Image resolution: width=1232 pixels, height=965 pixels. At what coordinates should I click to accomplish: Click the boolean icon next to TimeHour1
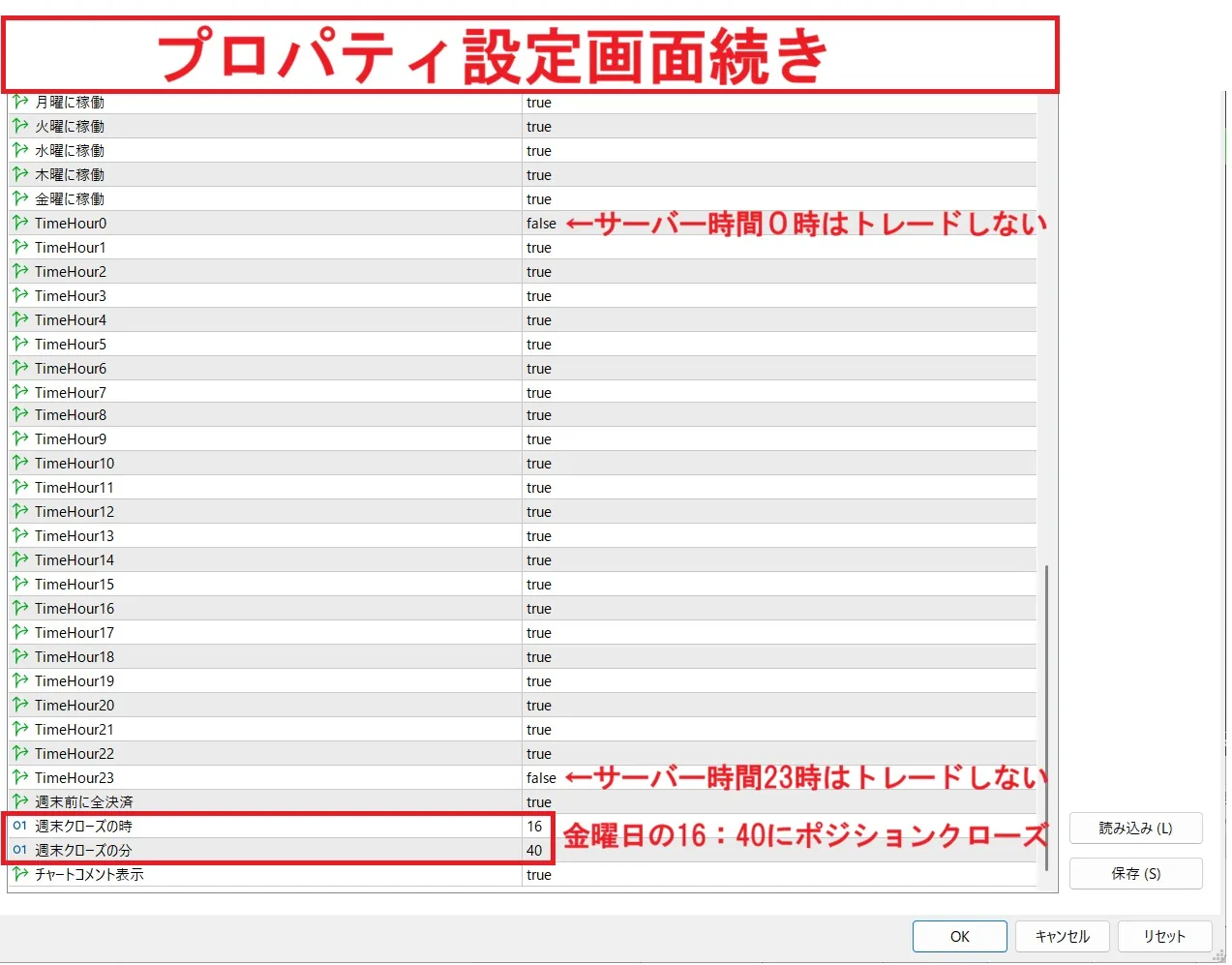[x=20, y=247]
